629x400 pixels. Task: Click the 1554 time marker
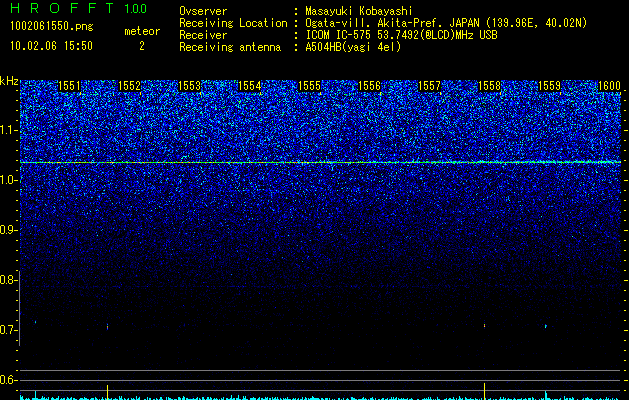point(250,86)
